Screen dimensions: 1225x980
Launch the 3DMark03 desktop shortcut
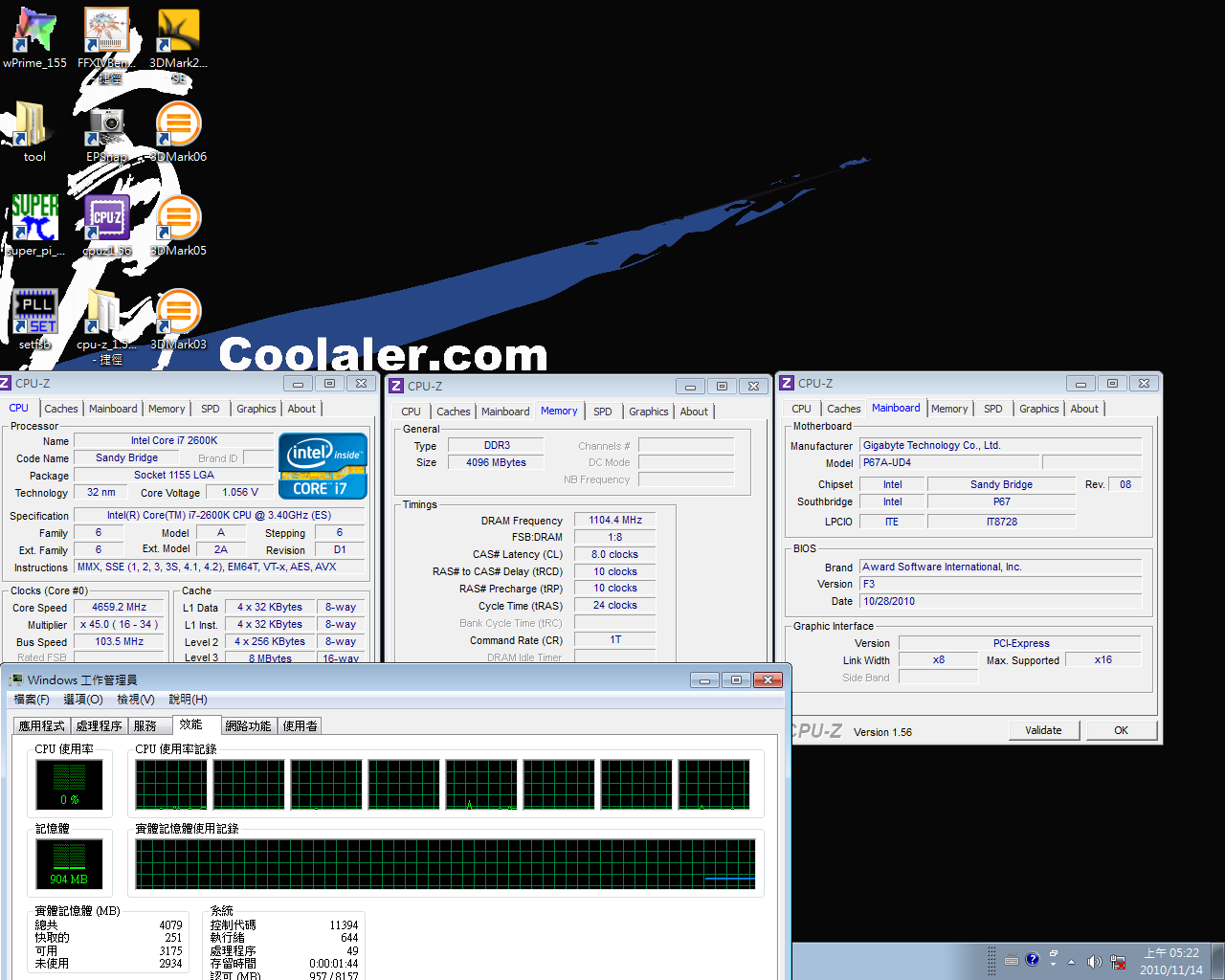click(x=178, y=320)
